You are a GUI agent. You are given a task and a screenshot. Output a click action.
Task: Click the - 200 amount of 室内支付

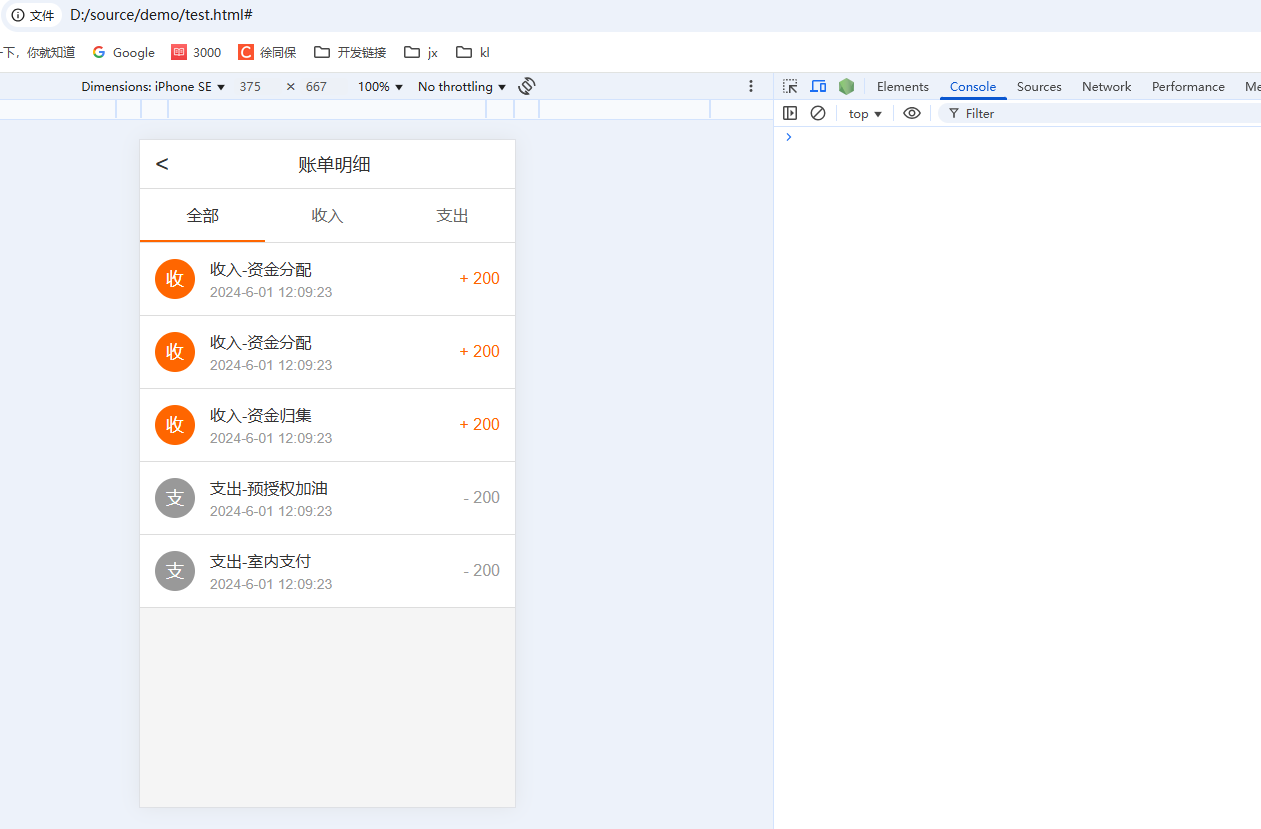point(481,570)
